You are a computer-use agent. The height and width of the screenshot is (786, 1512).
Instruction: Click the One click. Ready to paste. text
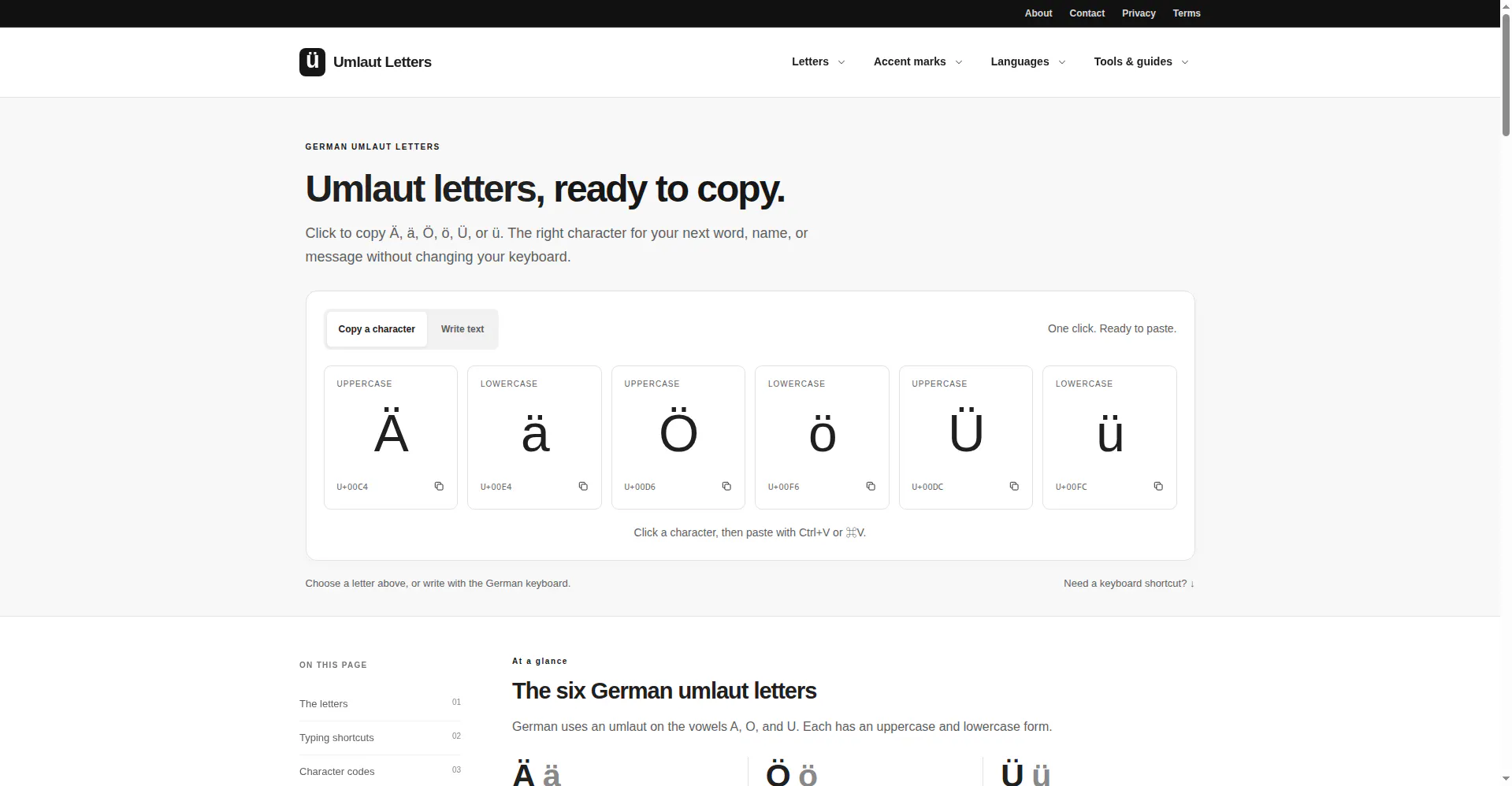point(1112,328)
